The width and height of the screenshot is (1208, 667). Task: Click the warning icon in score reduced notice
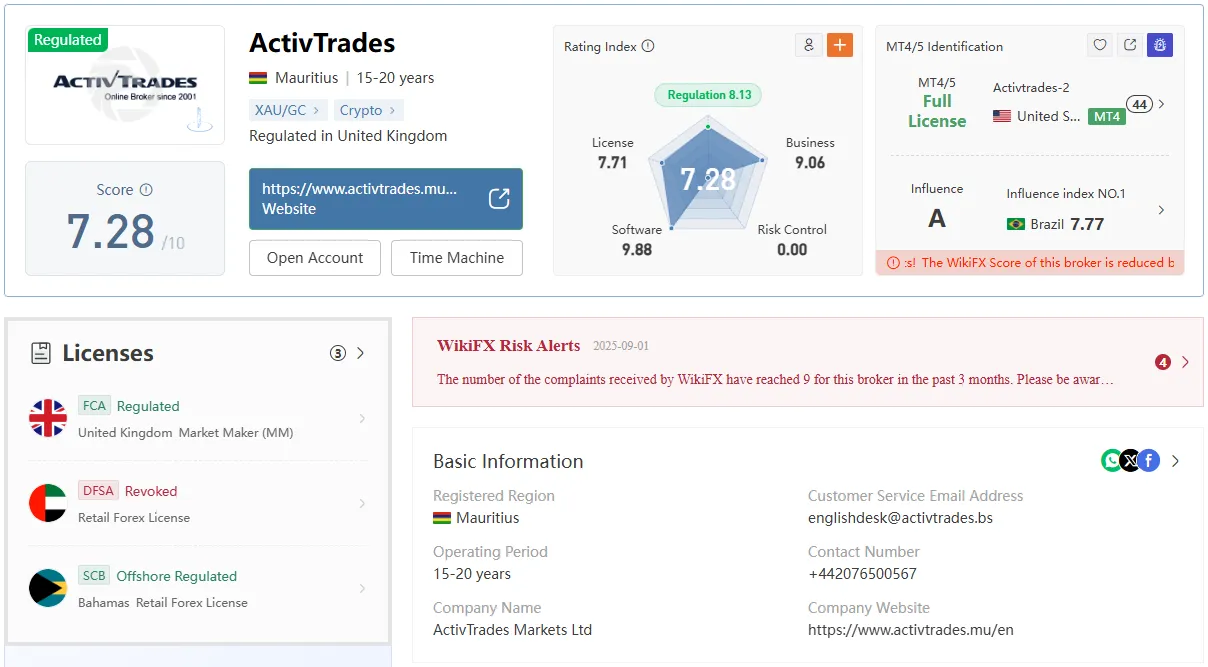[x=893, y=263]
